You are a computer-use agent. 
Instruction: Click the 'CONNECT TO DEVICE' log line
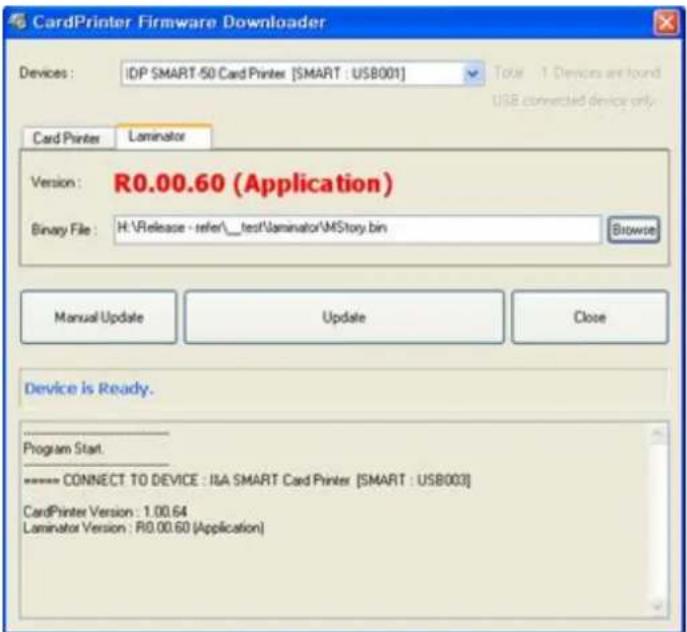247,480
